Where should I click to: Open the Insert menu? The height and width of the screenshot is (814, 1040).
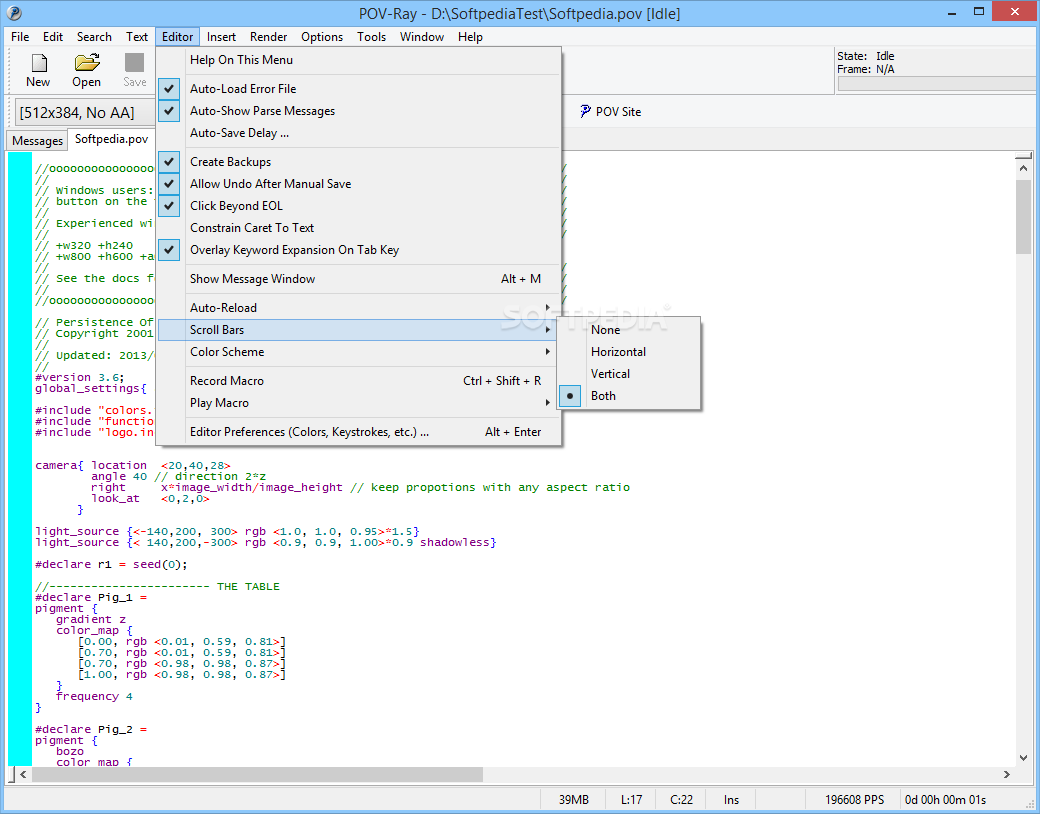click(222, 36)
